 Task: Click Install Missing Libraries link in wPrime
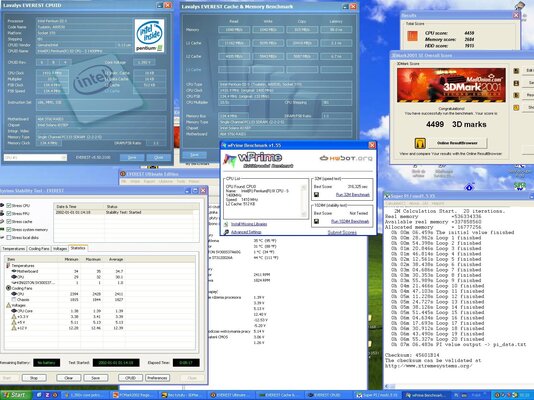(249, 224)
